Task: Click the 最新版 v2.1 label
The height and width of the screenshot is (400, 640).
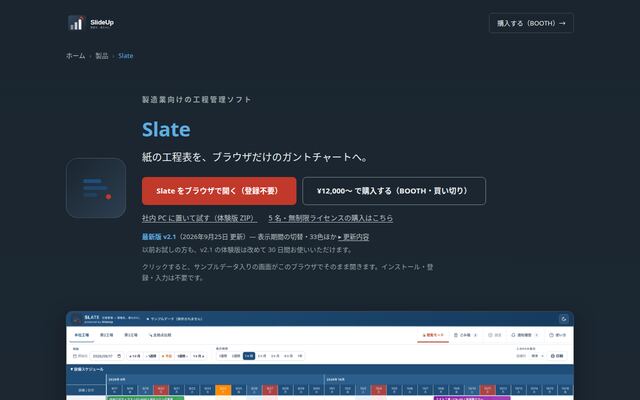Action: click(159, 237)
